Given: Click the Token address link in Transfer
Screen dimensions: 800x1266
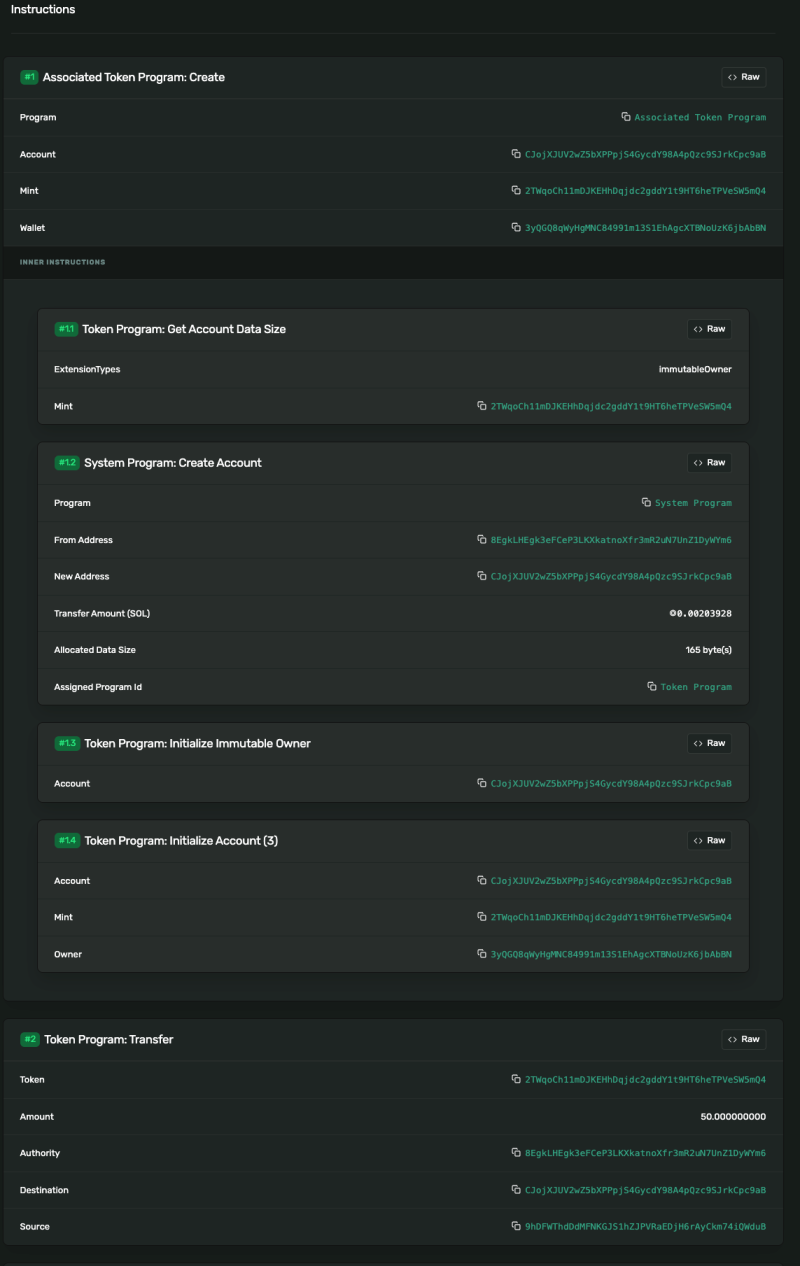Looking at the screenshot, I should click(x=645, y=1080).
